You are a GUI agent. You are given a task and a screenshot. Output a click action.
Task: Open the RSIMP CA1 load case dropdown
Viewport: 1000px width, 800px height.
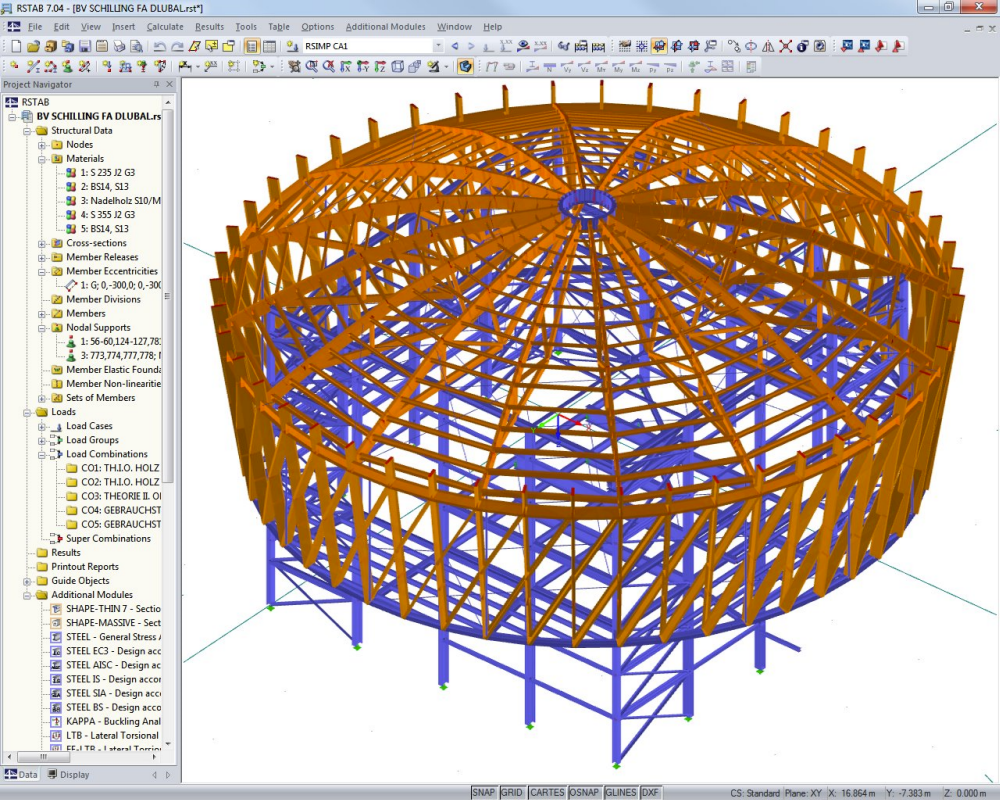pyautogui.click(x=438, y=46)
